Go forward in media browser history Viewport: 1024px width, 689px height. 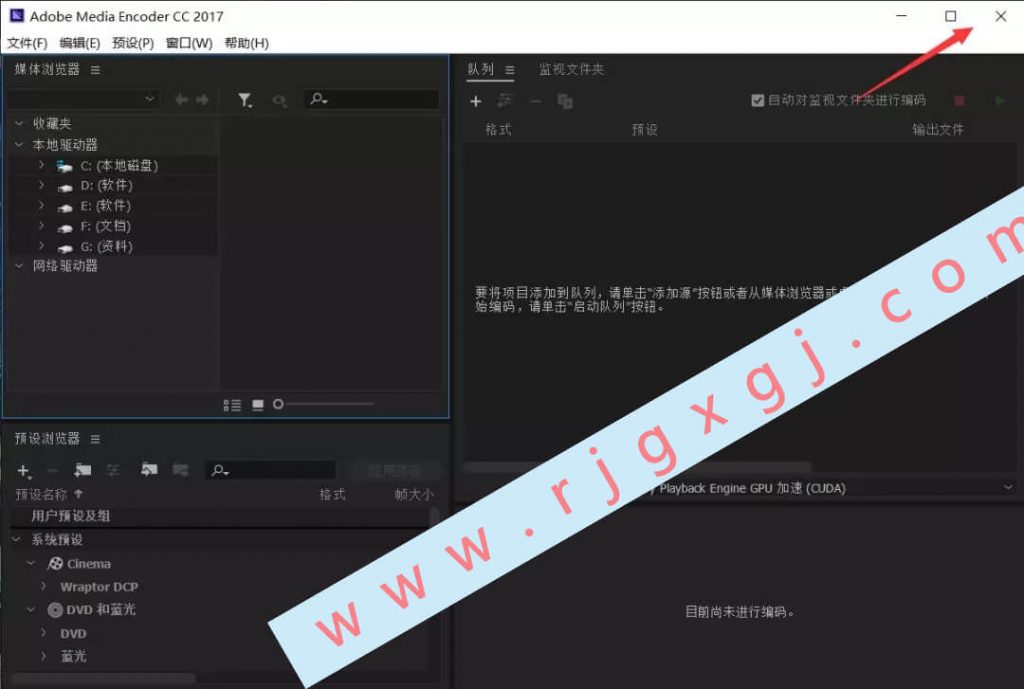coord(202,99)
